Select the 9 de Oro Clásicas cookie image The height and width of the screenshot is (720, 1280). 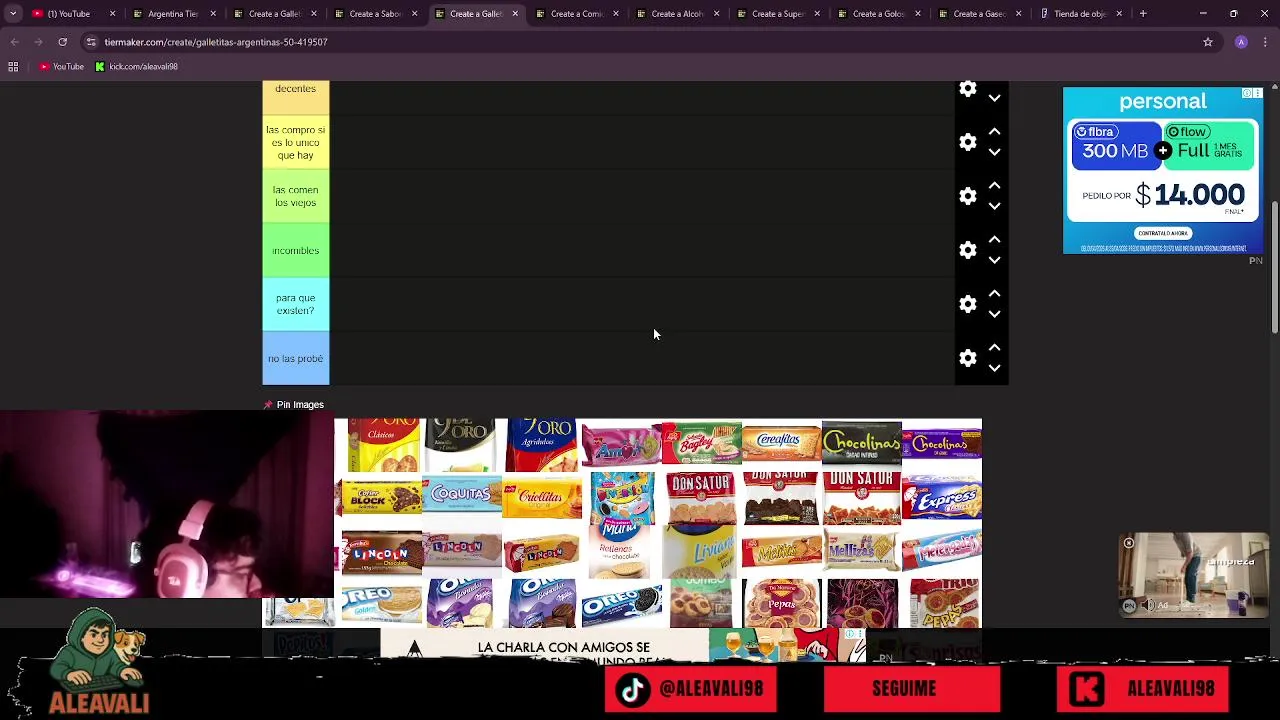point(382,444)
